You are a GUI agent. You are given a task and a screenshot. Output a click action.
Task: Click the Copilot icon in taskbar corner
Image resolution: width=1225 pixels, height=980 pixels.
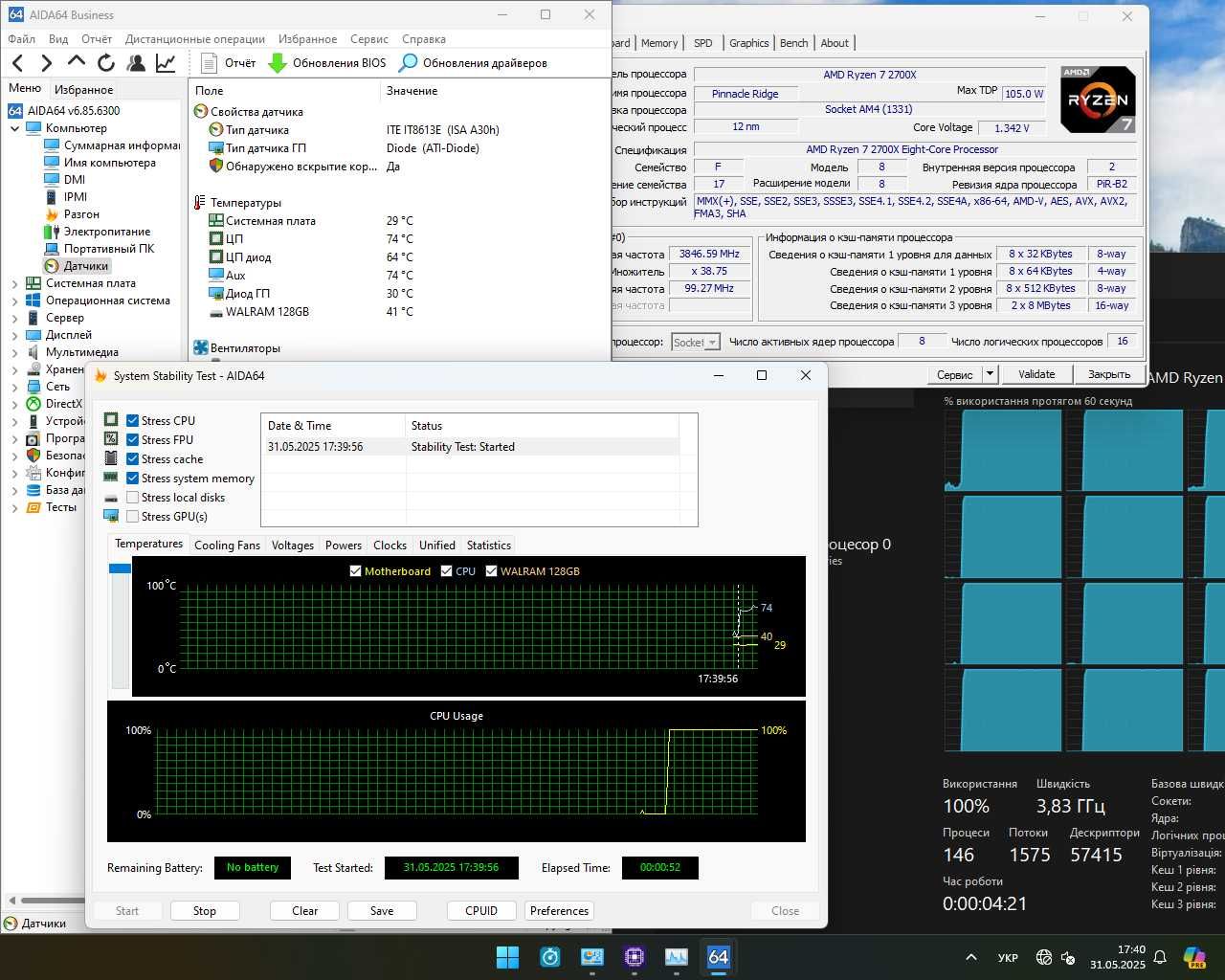(1194, 957)
